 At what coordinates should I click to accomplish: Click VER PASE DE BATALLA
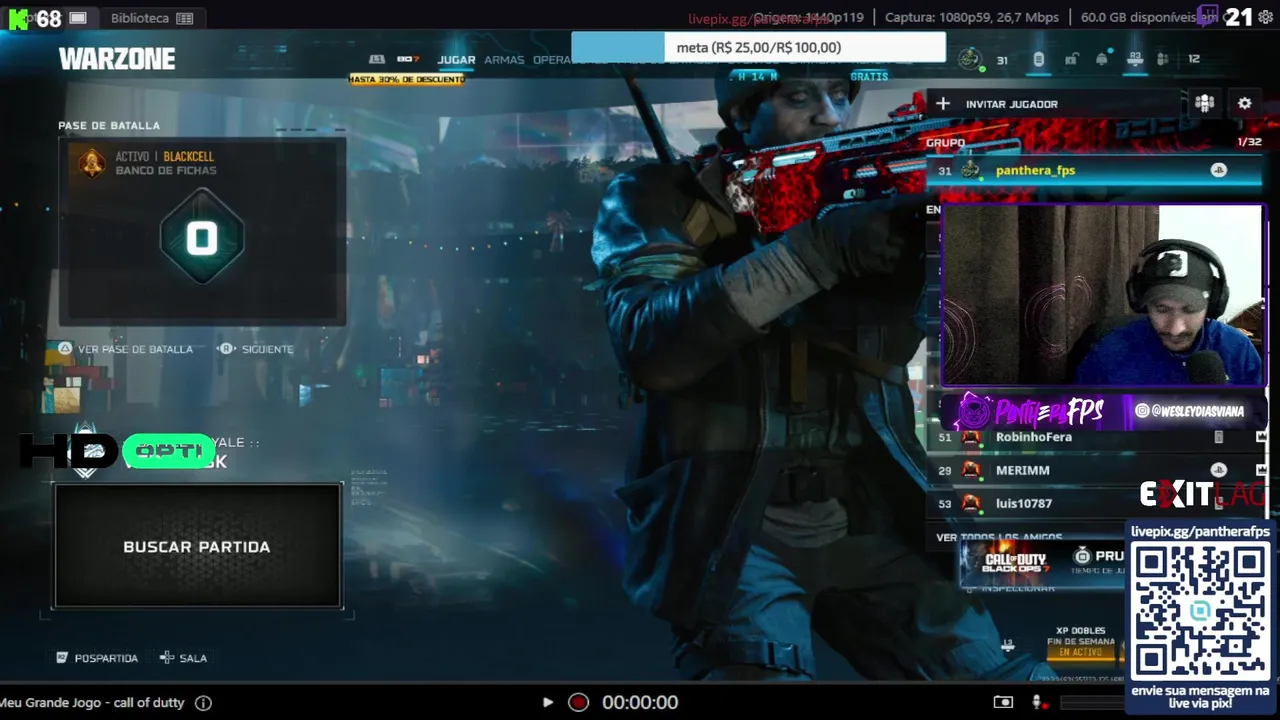point(125,349)
